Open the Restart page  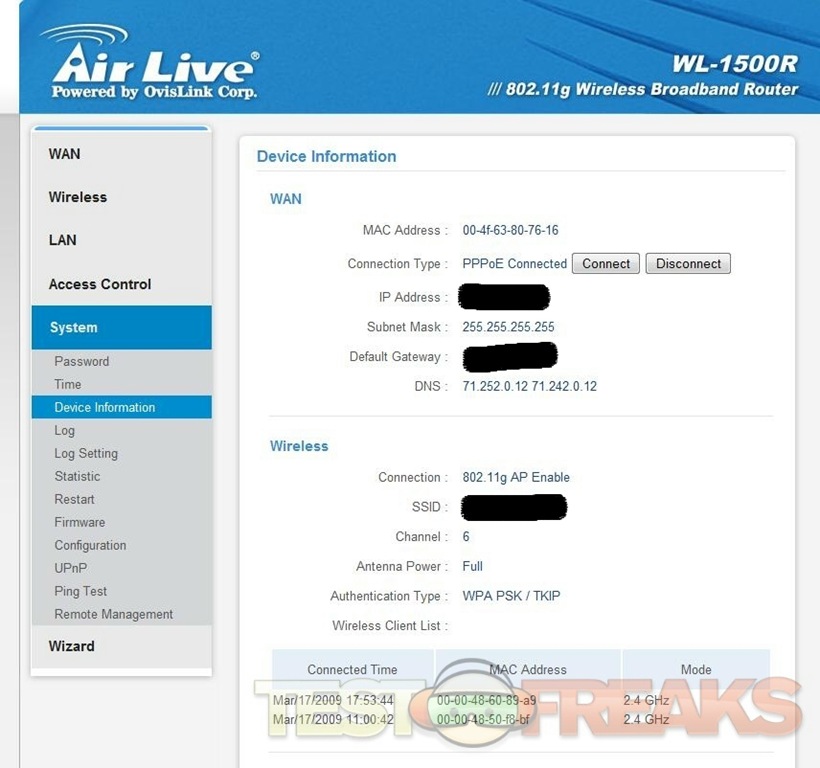click(x=75, y=499)
